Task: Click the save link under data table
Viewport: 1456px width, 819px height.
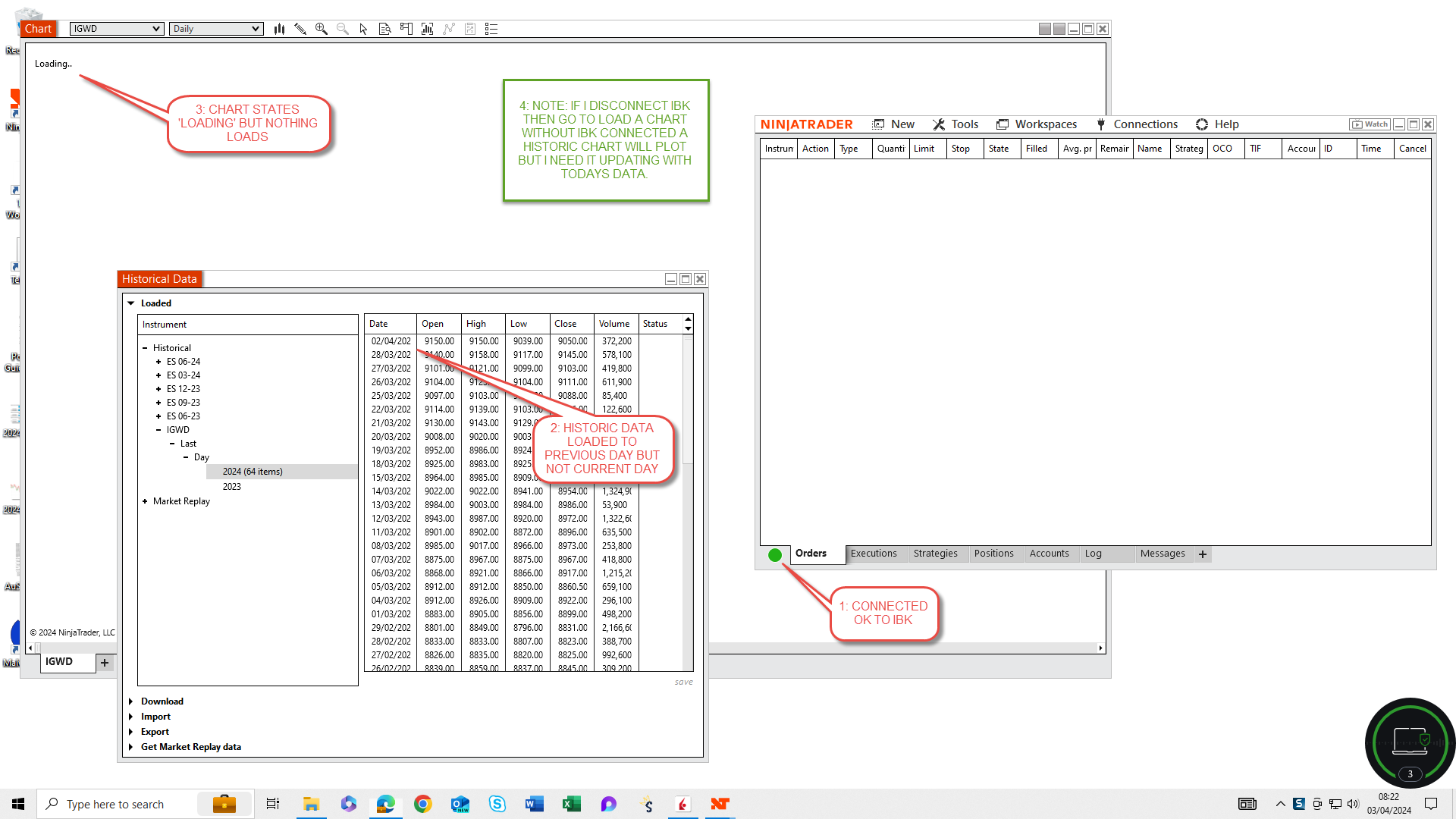Action: coord(683,682)
